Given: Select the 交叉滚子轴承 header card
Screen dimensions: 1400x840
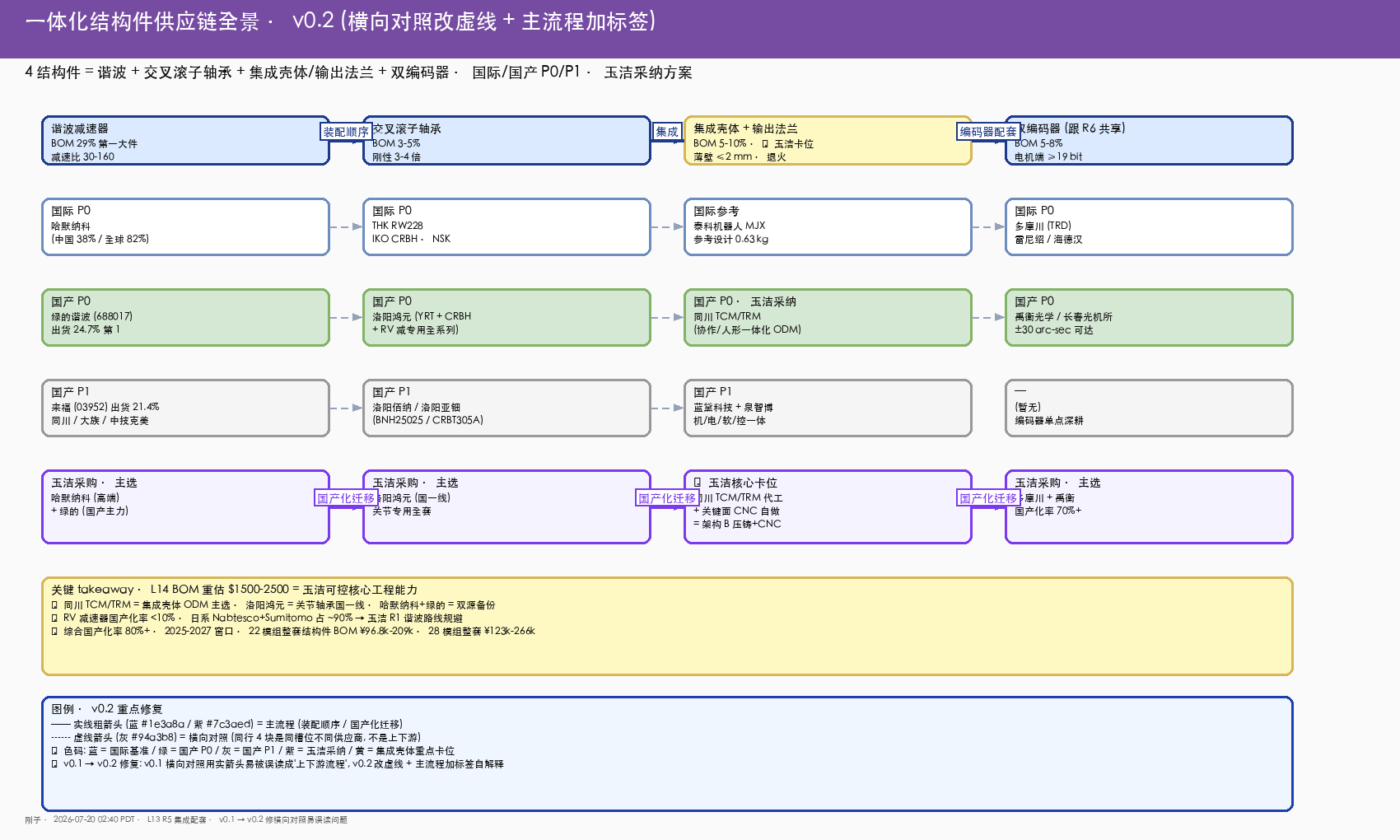Looking at the screenshot, I should coord(506,141).
